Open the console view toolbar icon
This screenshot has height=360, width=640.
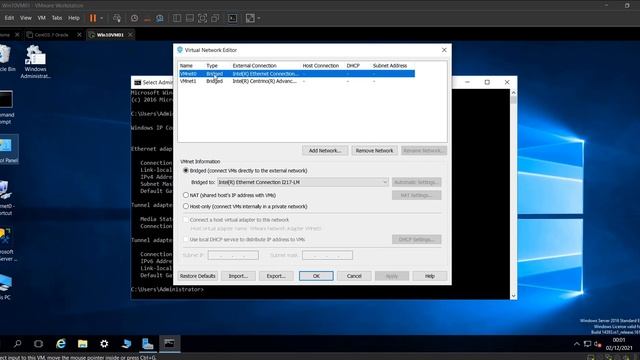tap(232, 18)
